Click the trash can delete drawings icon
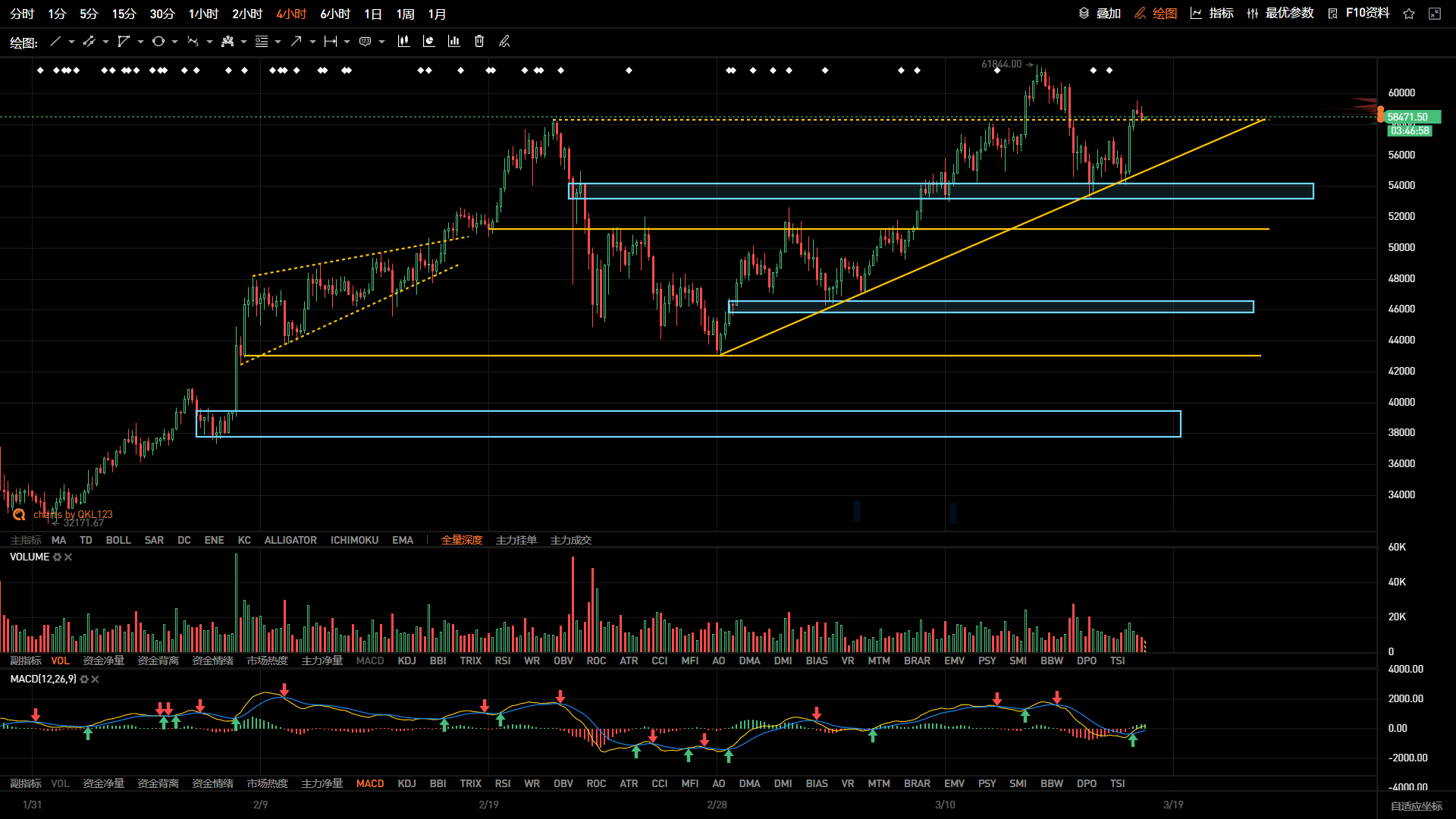Viewport: 1456px width, 819px height. click(479, 42)
